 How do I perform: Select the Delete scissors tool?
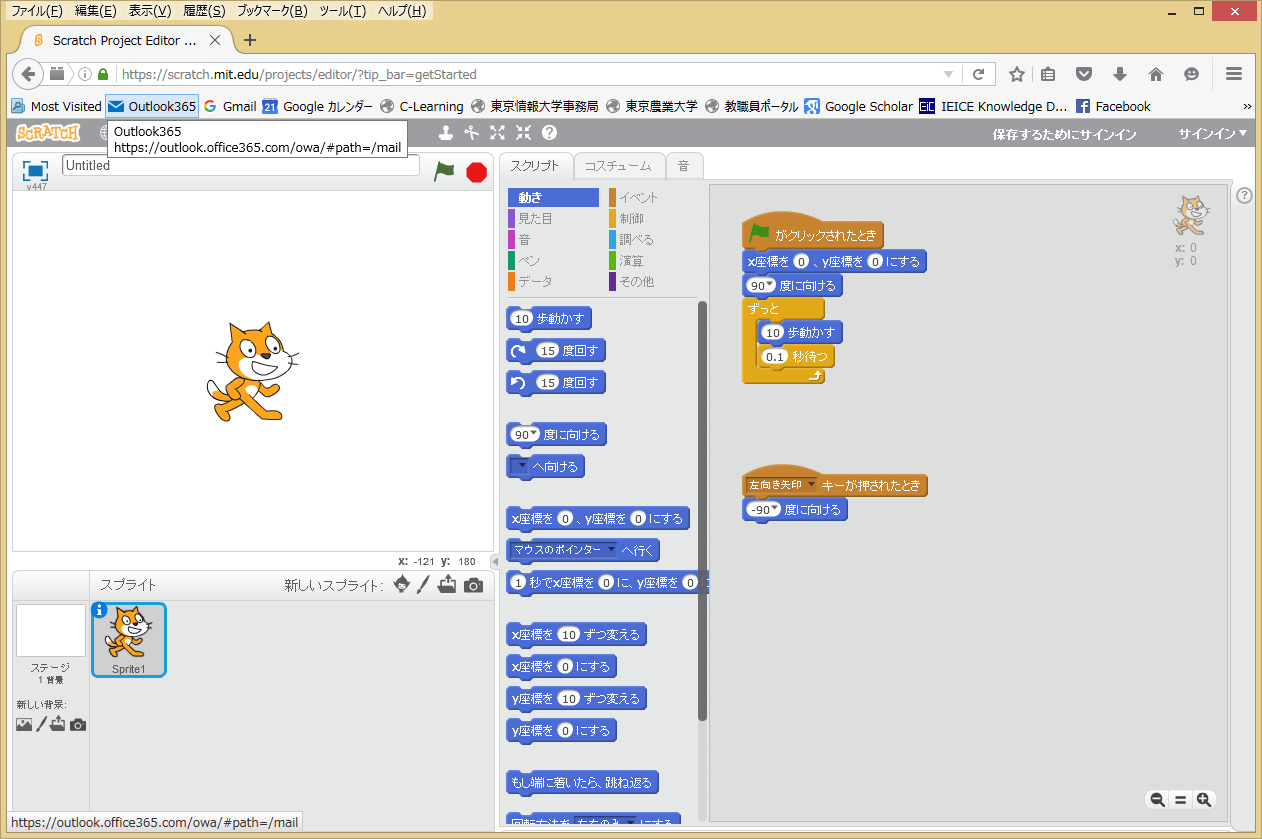tap(472, 133)
